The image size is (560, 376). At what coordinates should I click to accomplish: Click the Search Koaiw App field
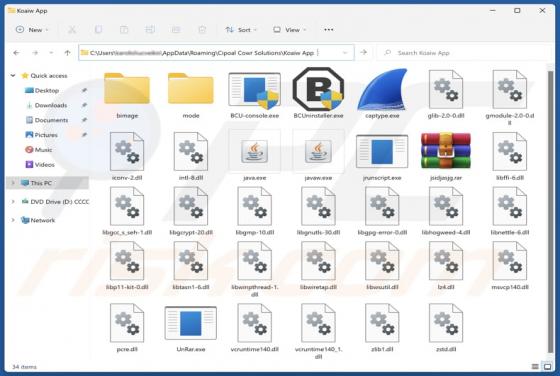pyautogui.click(x=464, y=53)
